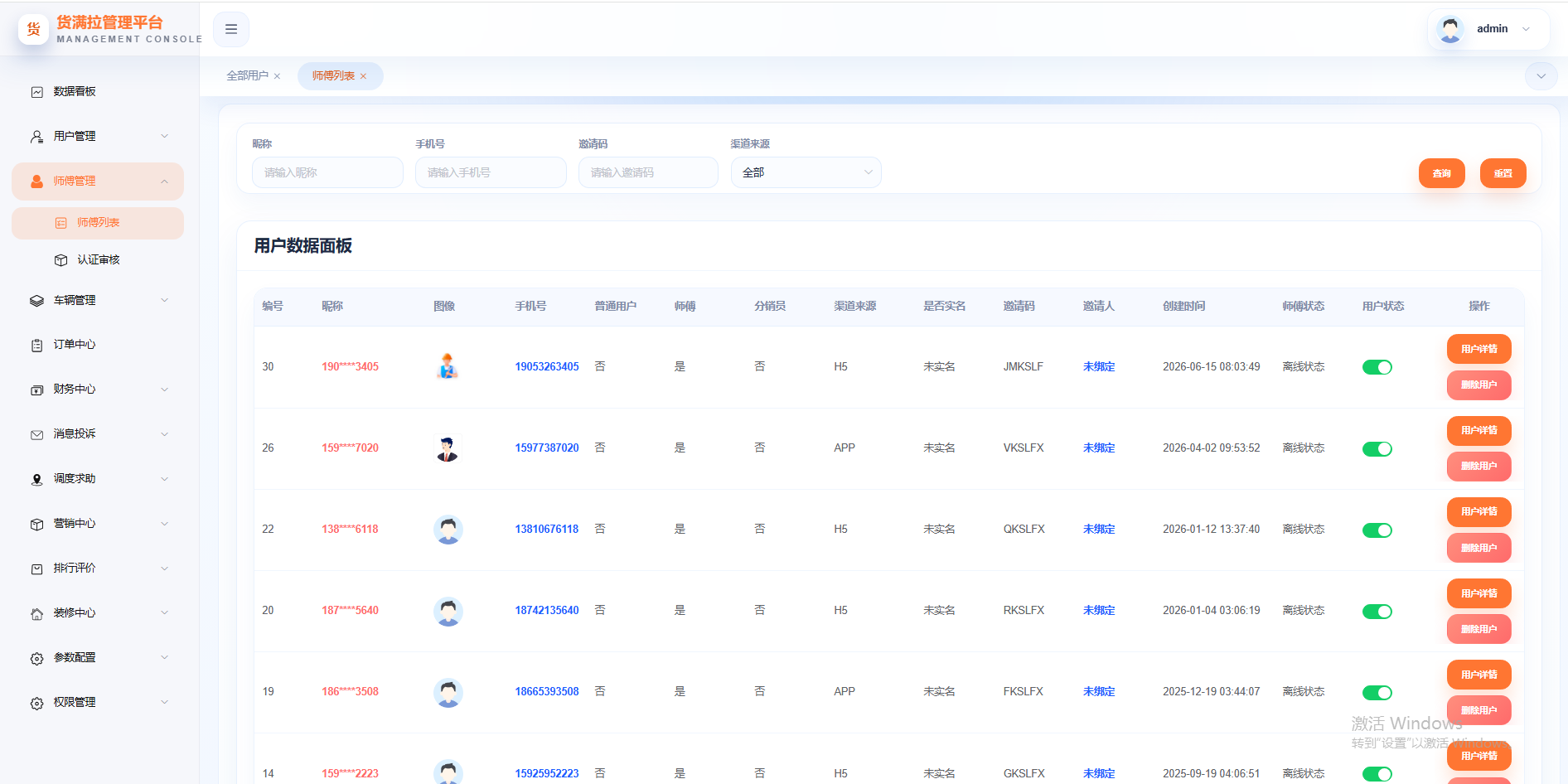Disable user status for row 22
The width and height of the screenshot is (1568, 784).
click(x=1377, y=530)
